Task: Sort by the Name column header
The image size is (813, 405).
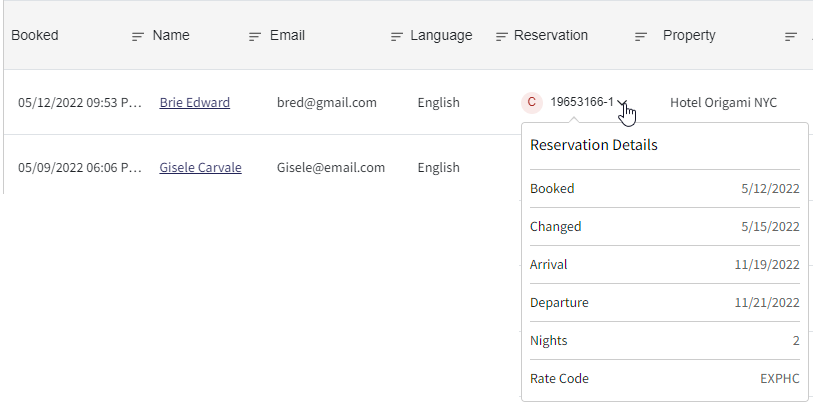Action: 171,35
